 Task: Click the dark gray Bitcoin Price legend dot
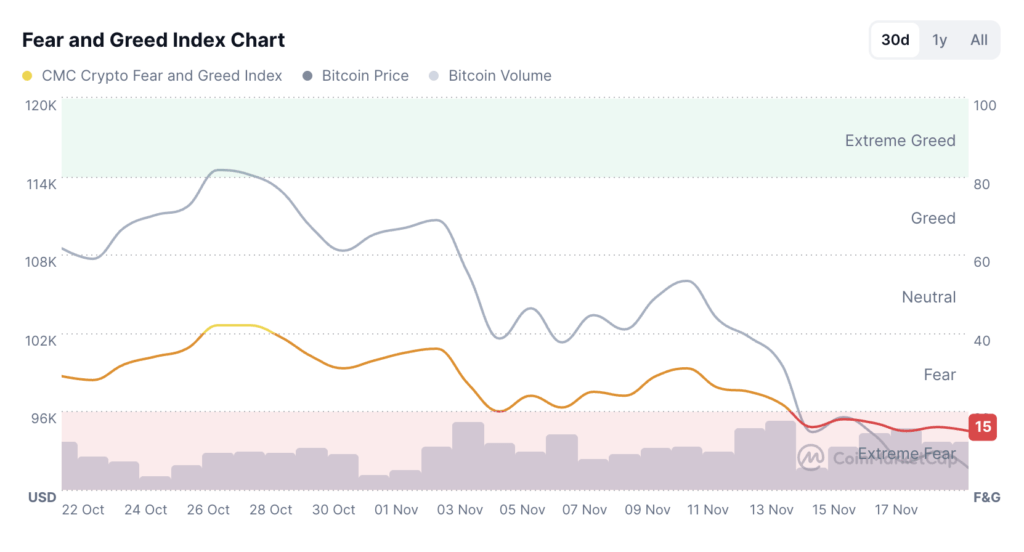(308, 76)
